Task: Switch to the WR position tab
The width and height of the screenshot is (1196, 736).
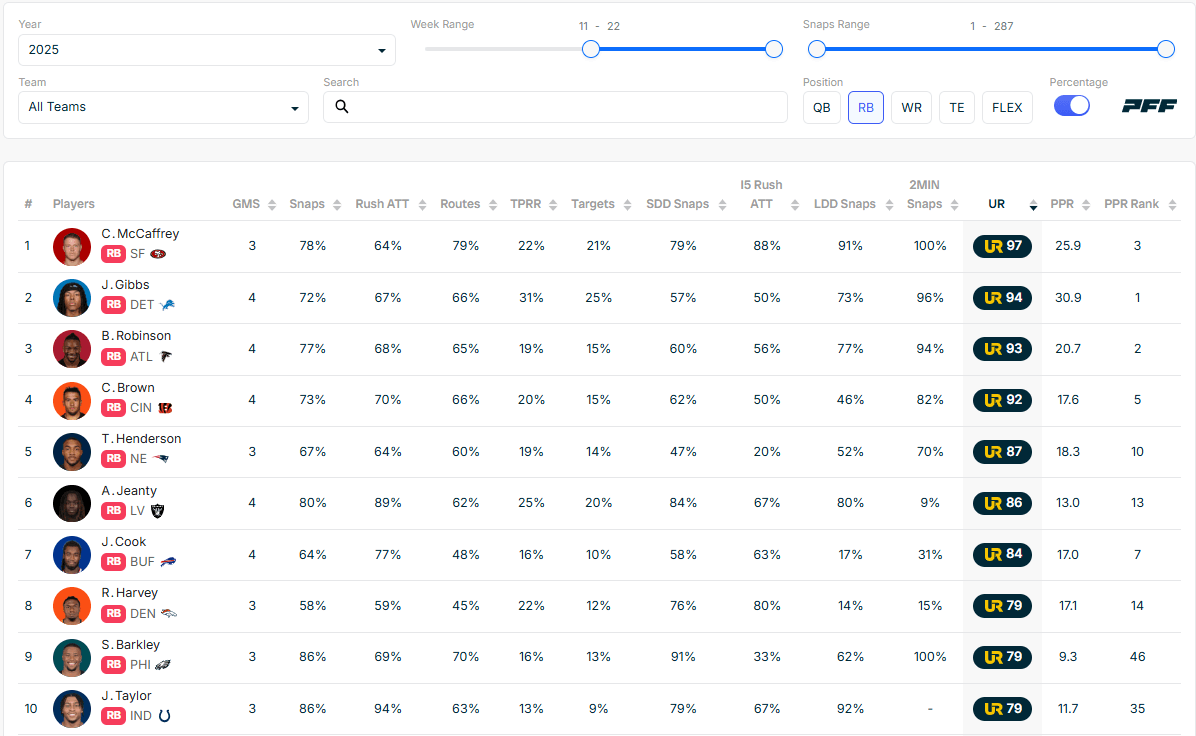Action: click(911, 107)
